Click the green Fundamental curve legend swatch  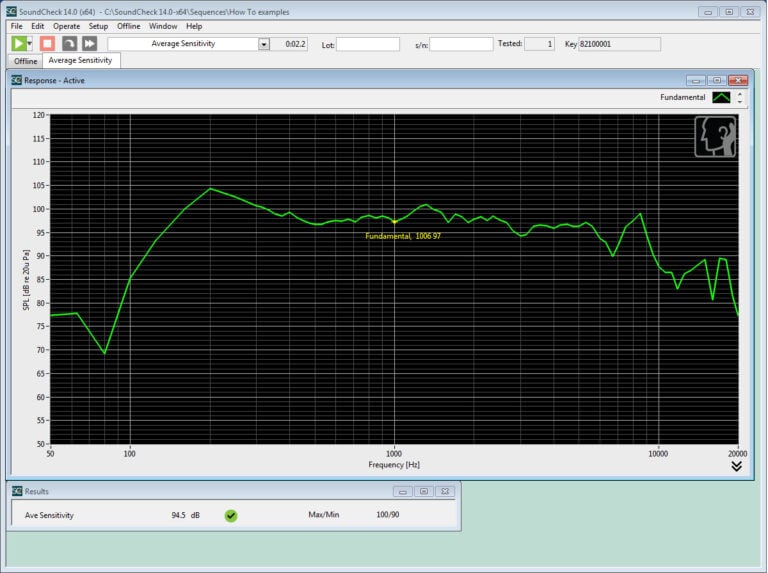click(721, 98)
